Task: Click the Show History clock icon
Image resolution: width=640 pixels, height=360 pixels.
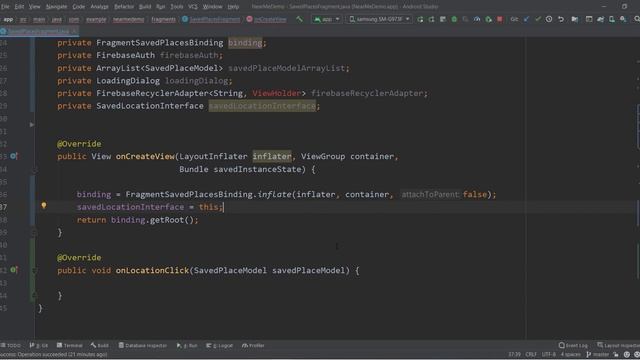Action: [549, 19]
